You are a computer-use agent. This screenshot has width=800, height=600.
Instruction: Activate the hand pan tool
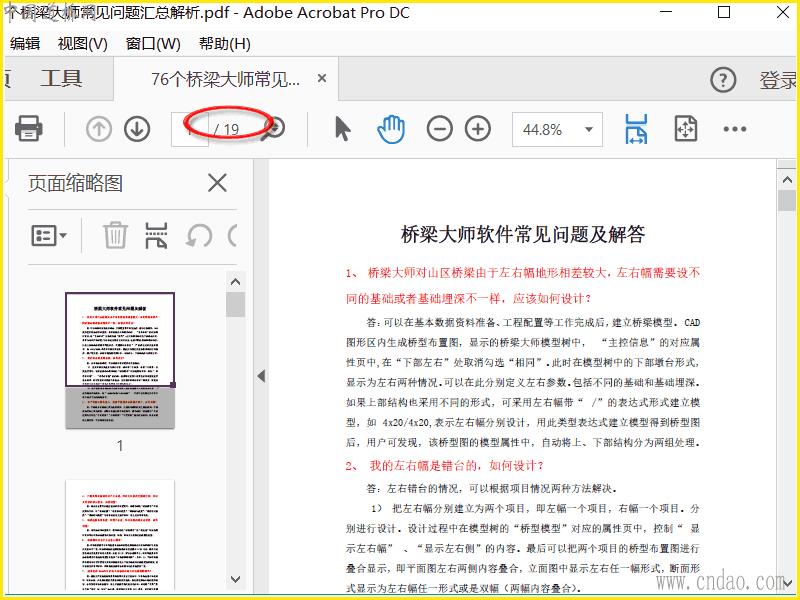(391, 129)
